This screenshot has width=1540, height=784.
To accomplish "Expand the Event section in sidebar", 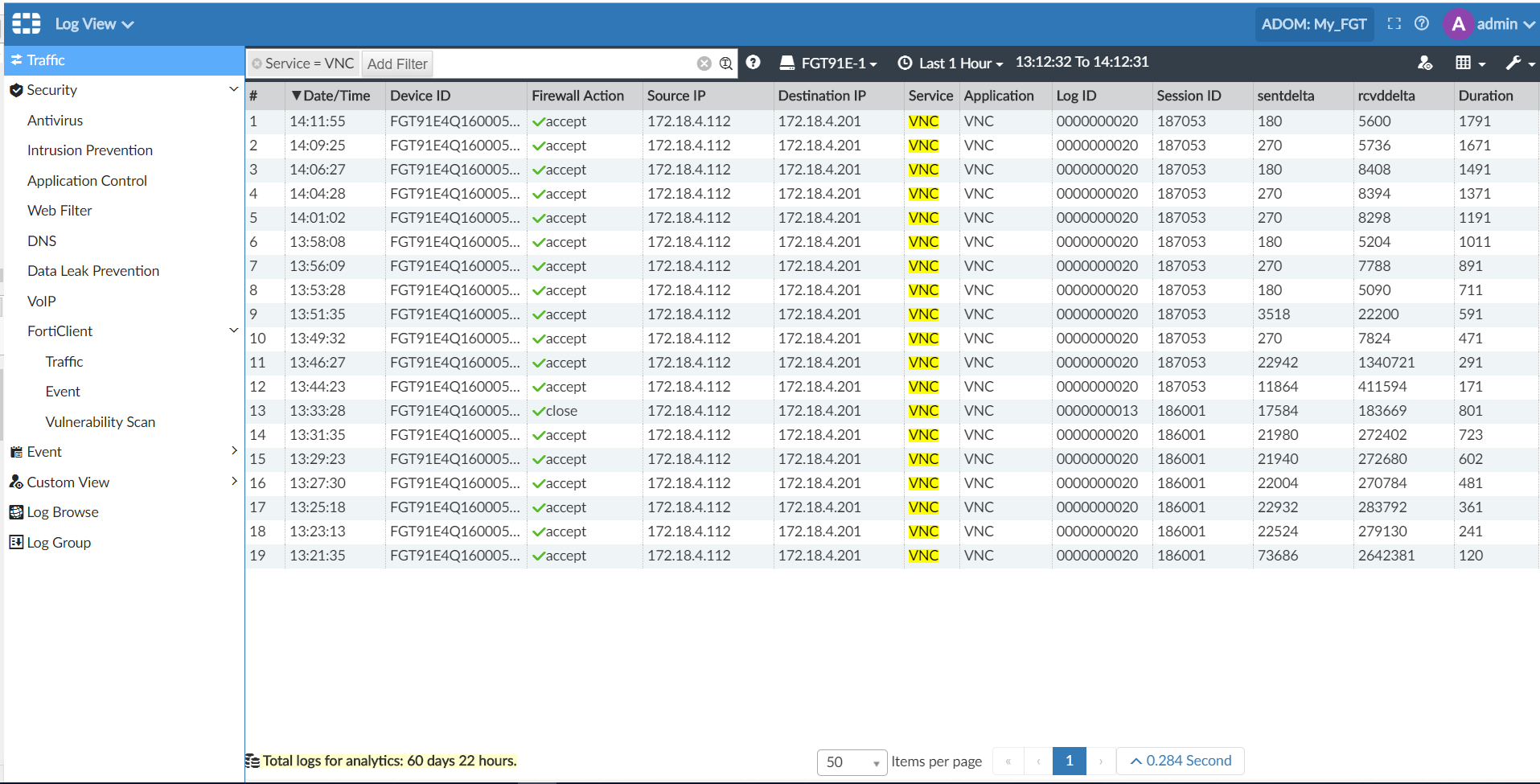I will tap(233, 451).
